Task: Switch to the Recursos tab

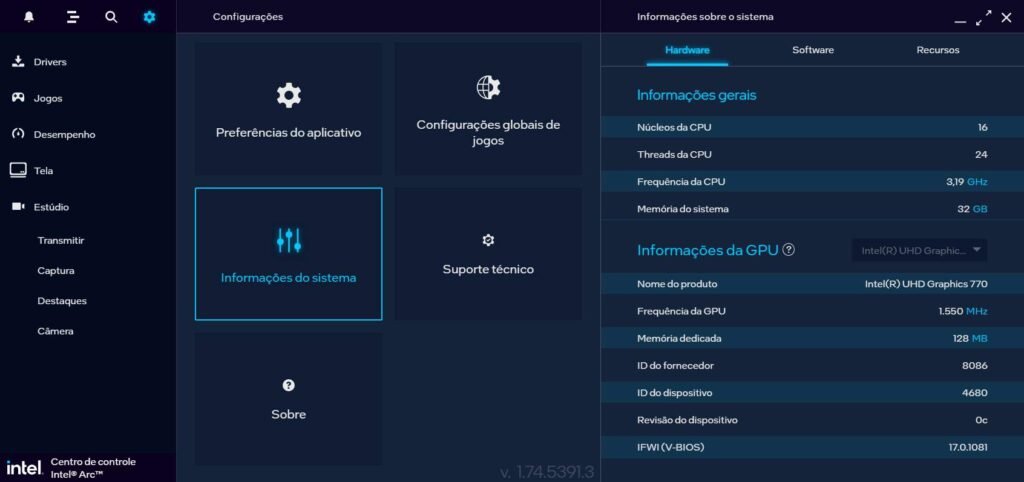Action: pos(937,50)
